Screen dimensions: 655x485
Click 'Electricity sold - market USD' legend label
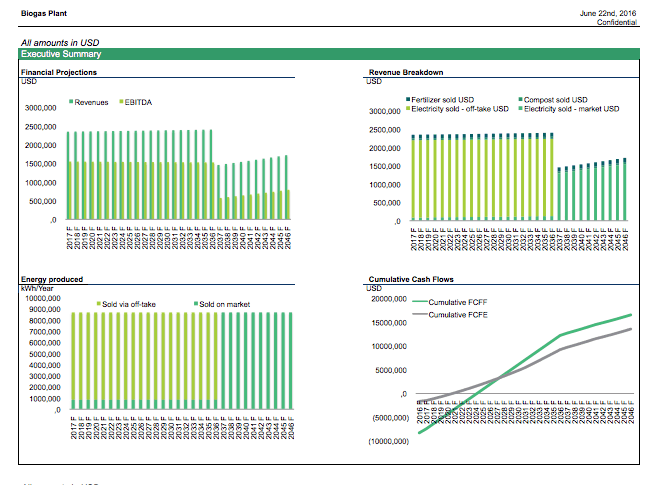click(571, 109)
